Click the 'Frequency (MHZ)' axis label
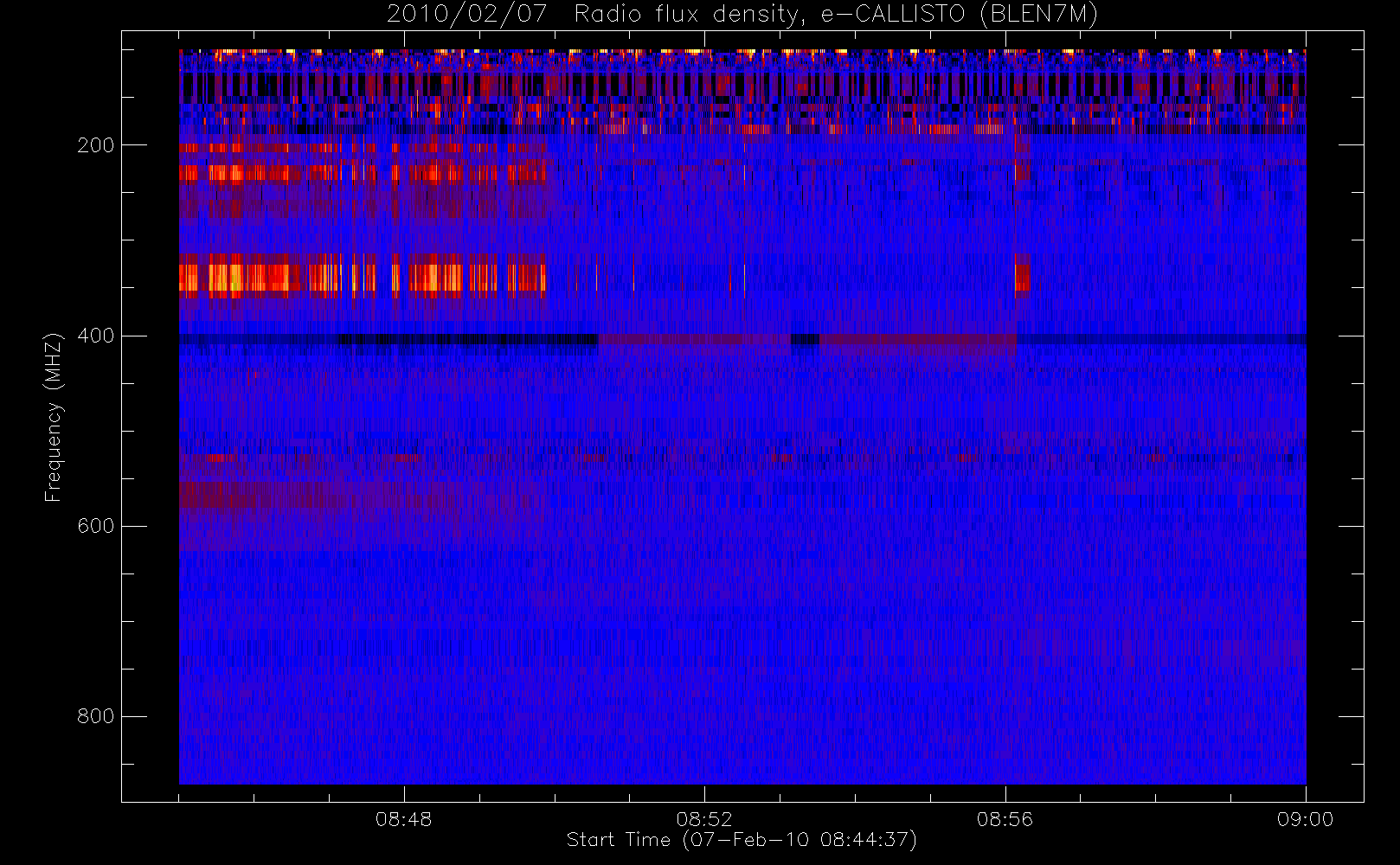The image size is (1400, 865). coord(54,417)
